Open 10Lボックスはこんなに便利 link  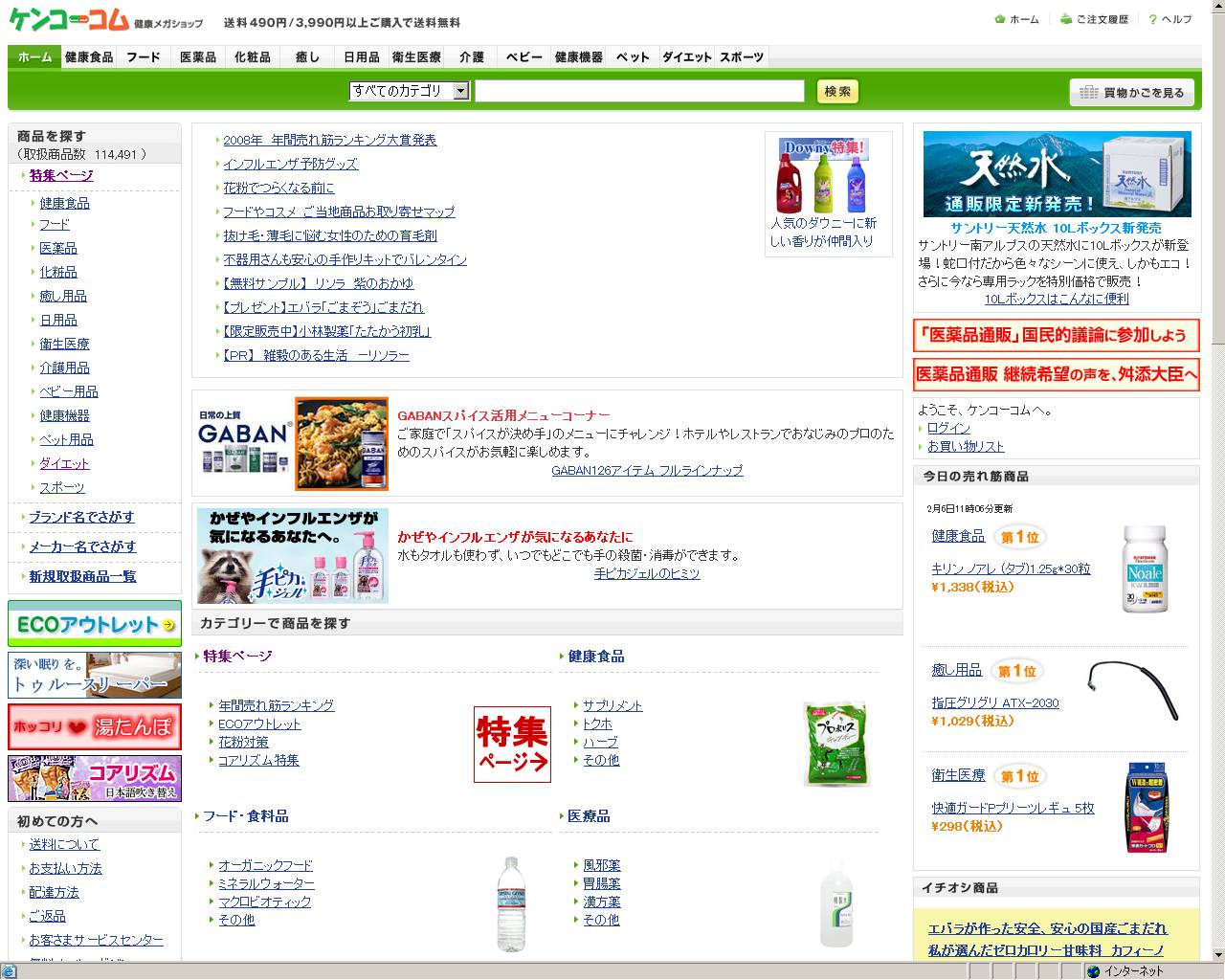pyautogui.click(x=1057, y=299)
